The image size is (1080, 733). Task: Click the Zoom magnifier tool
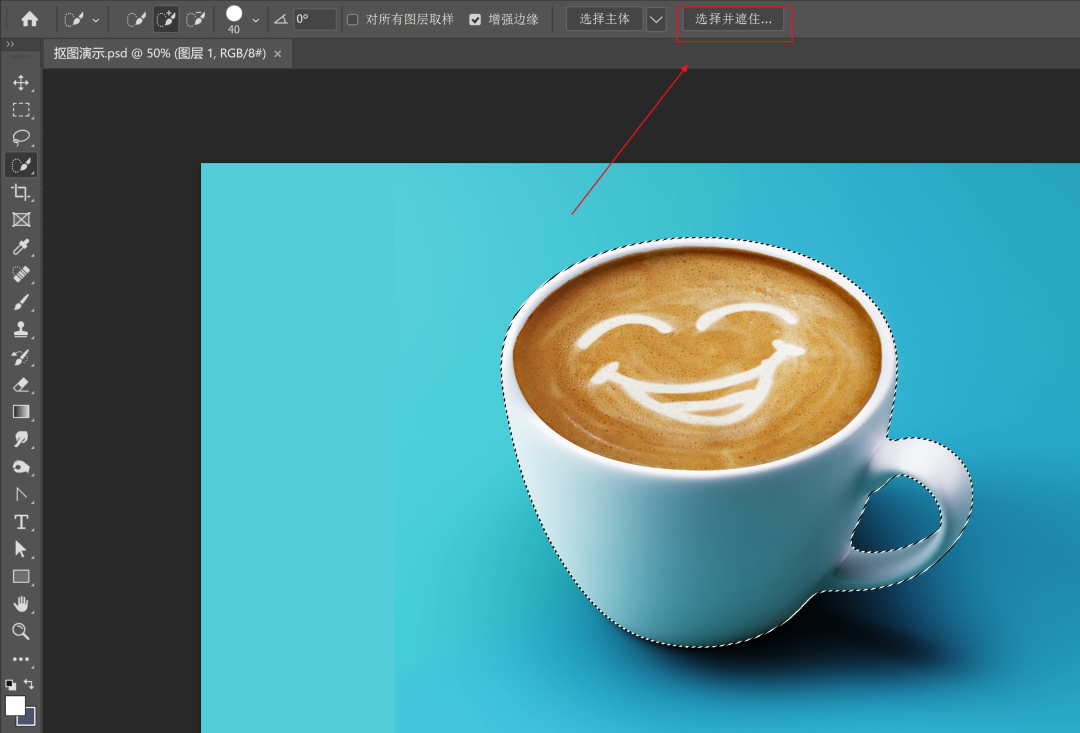[x=20, y=631]
